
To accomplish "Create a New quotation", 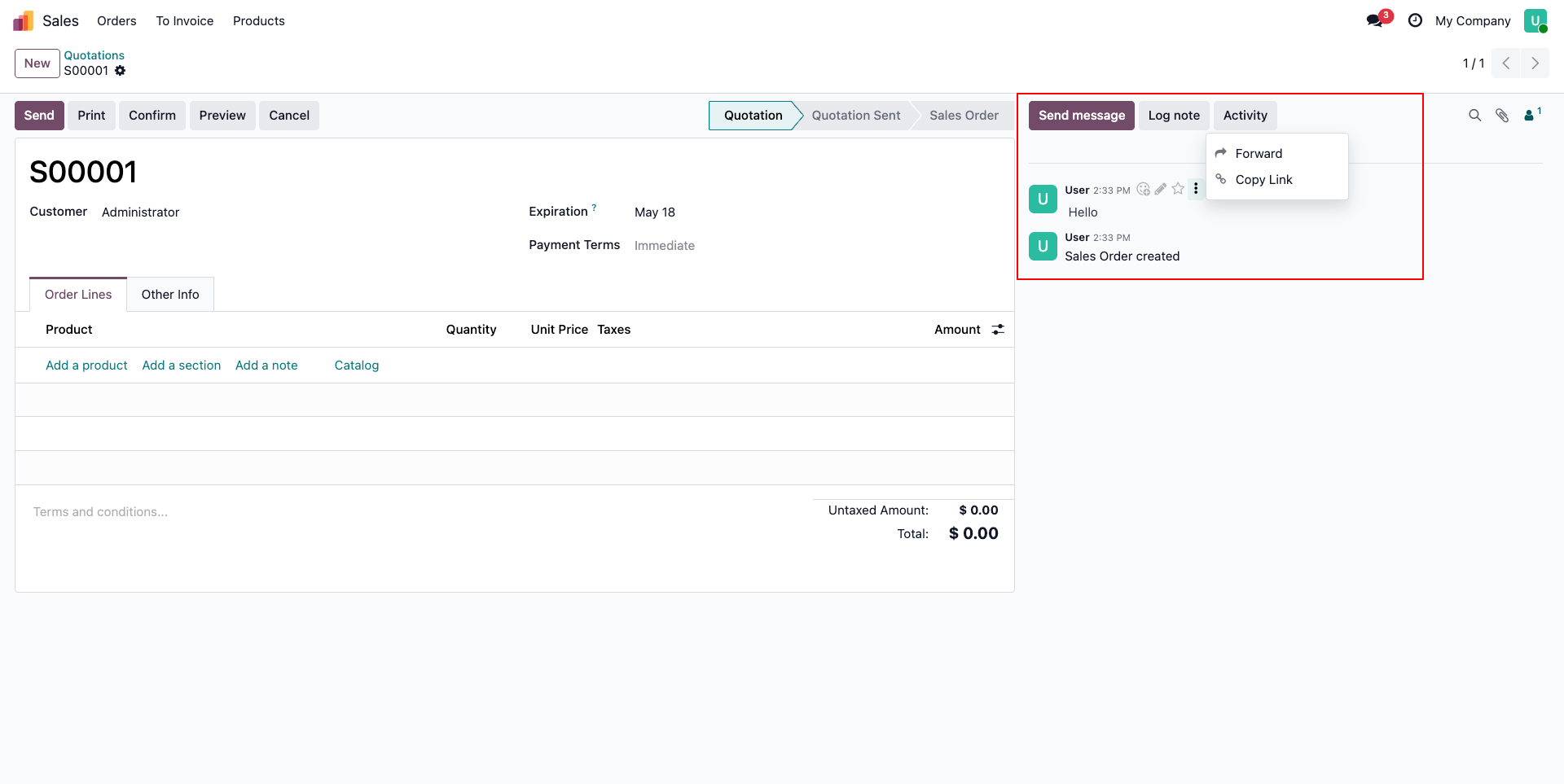I will tap(37, 64).
